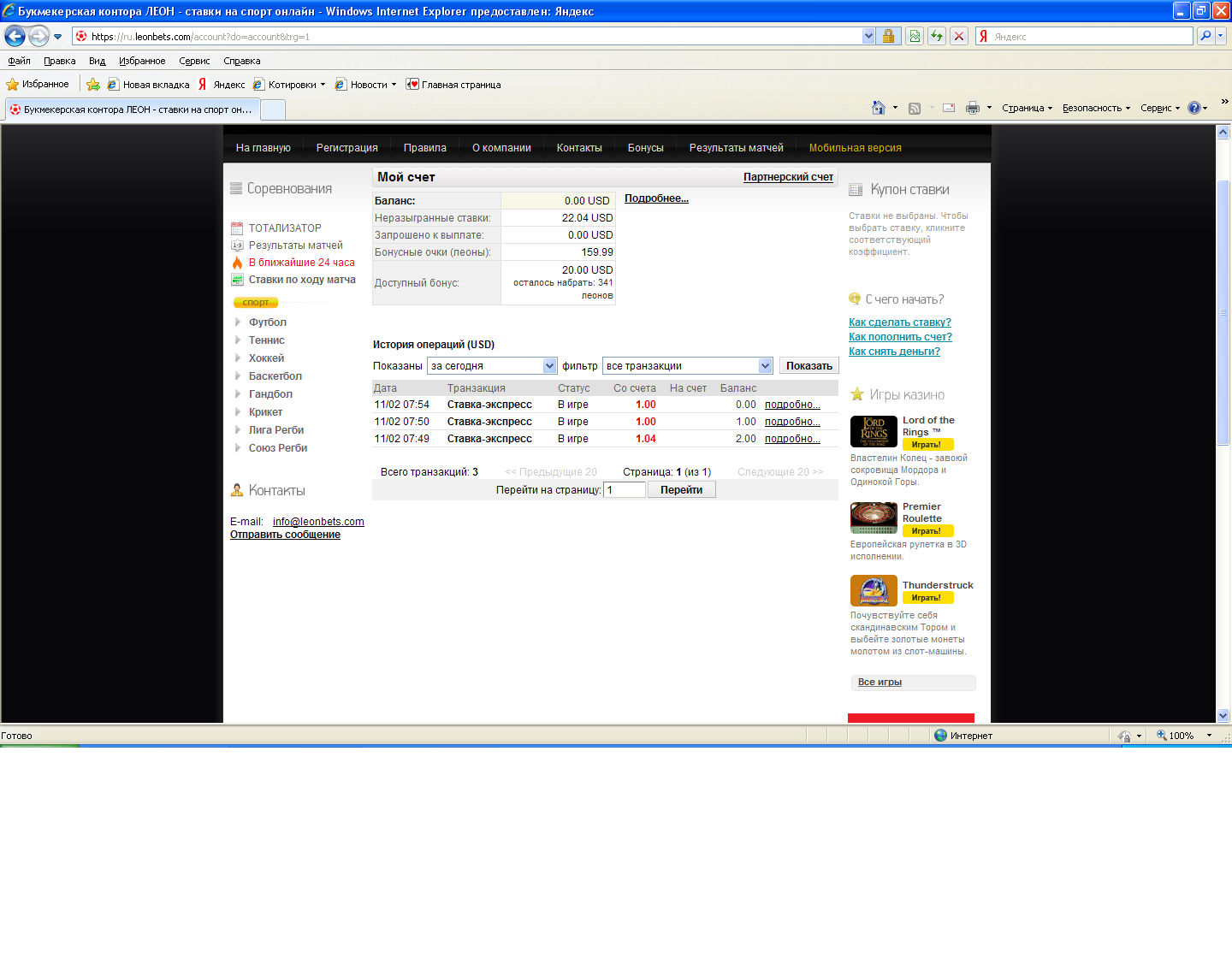Click the Refresh page icon
The height and width of the screenshot is (970, 1232).
[x=937, y=36]
